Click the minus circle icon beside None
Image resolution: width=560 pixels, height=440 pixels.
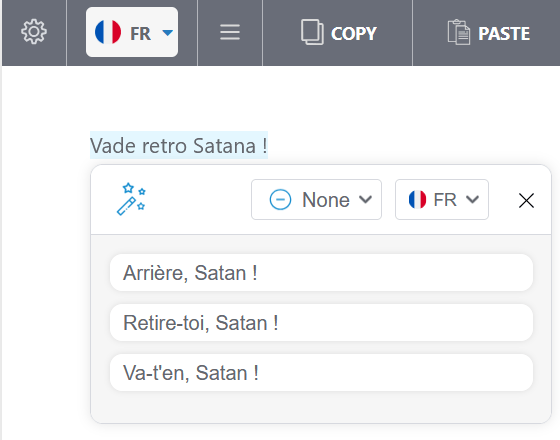tap(280, 200)
